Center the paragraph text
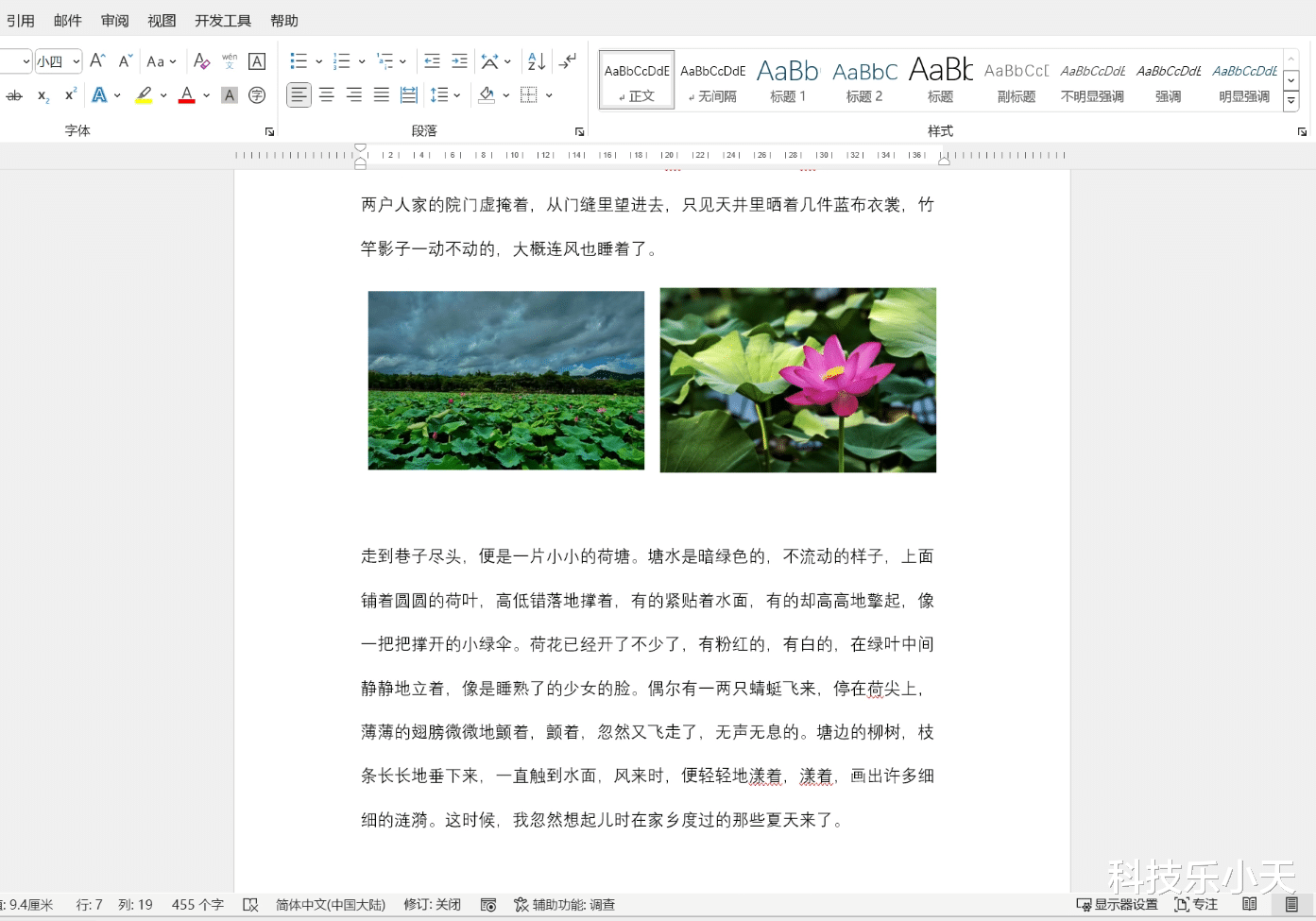 pos(327,95)
